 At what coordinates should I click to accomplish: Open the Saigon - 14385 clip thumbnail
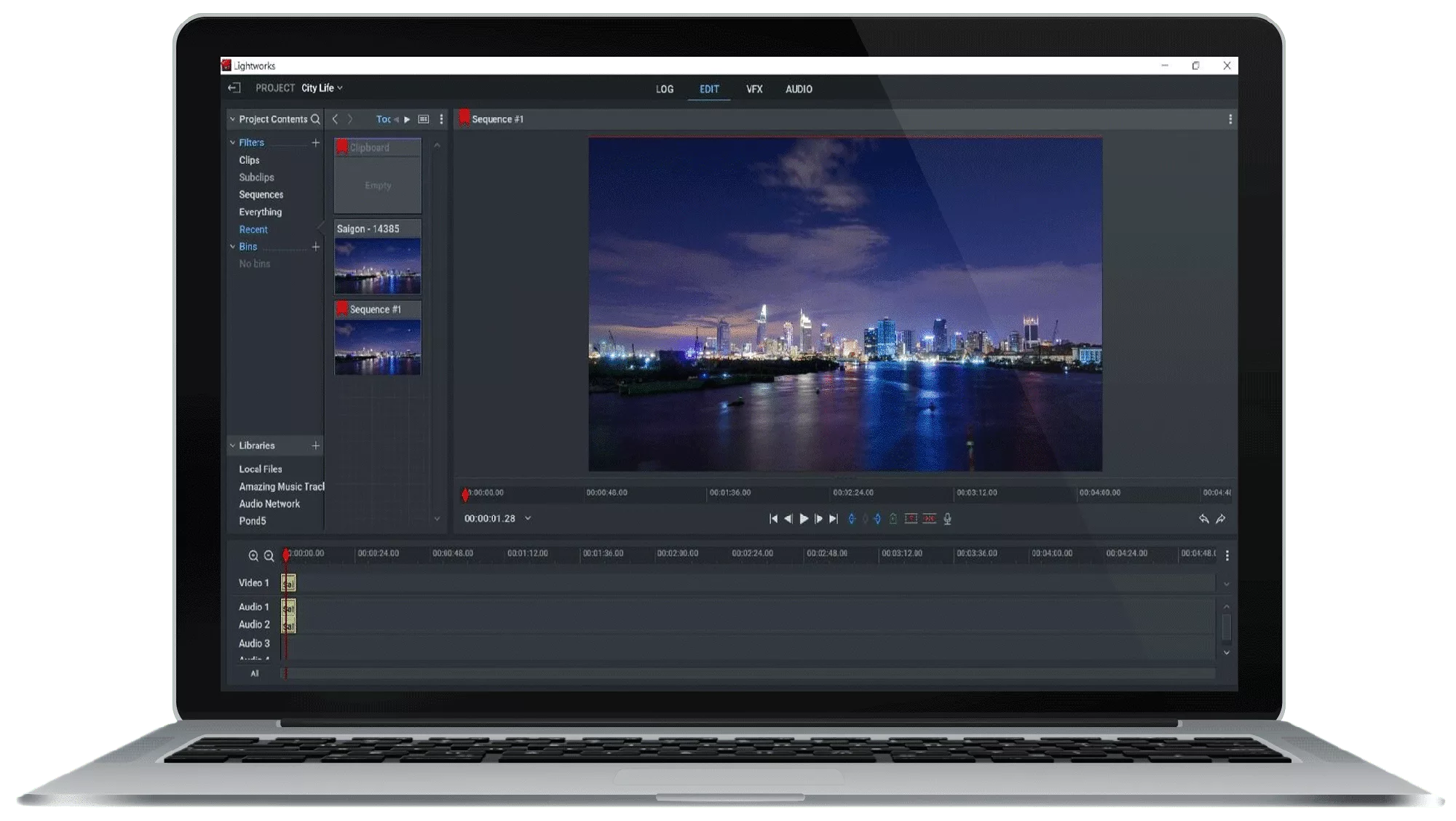(x=377, y=265)
